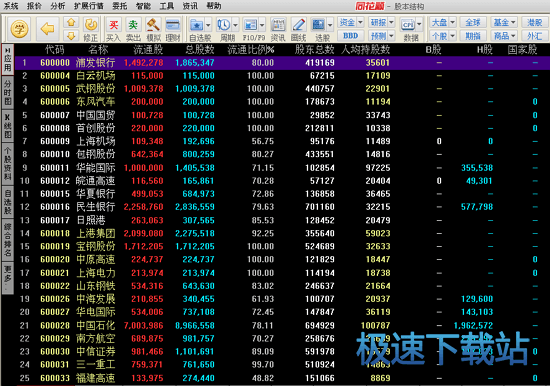Click the 全球 global markets button
Image resolution: width=550 pixels, height=386 pixels.
tap(473, 23)
